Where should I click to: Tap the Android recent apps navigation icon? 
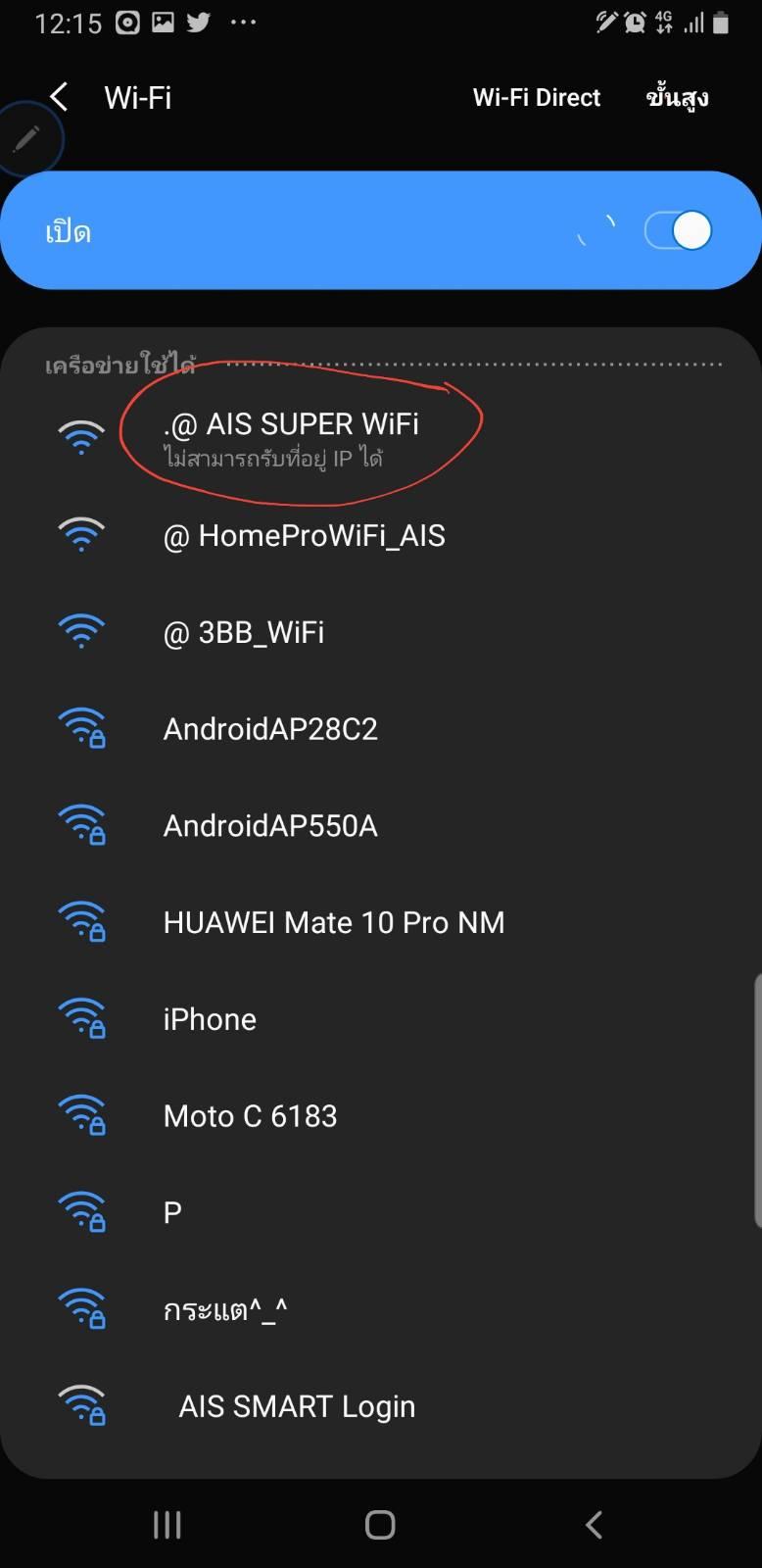167,1524
